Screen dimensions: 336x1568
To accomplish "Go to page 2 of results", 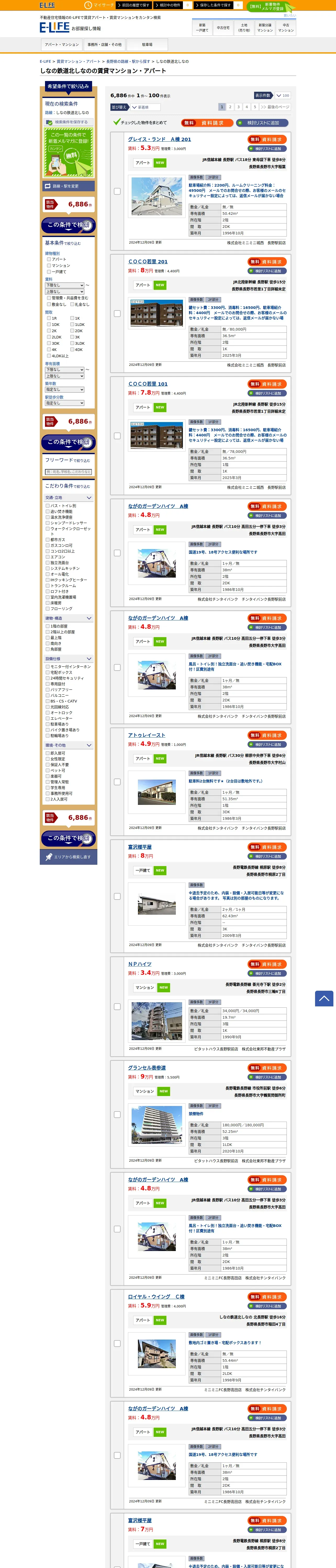I will pyautogui.click(x=230, y=107).
